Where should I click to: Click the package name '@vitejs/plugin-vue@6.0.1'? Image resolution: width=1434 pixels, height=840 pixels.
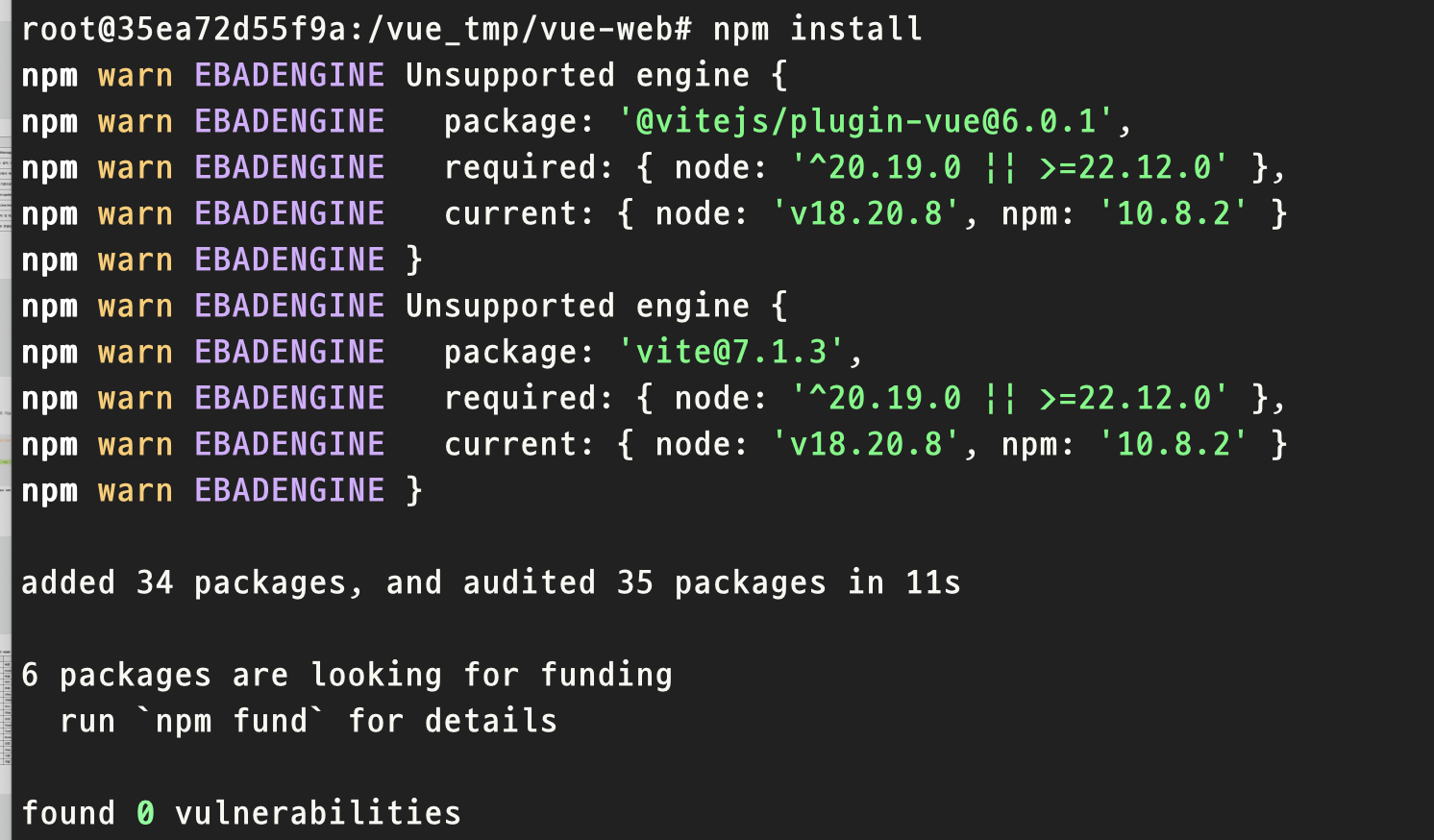[x=866, y=121]
